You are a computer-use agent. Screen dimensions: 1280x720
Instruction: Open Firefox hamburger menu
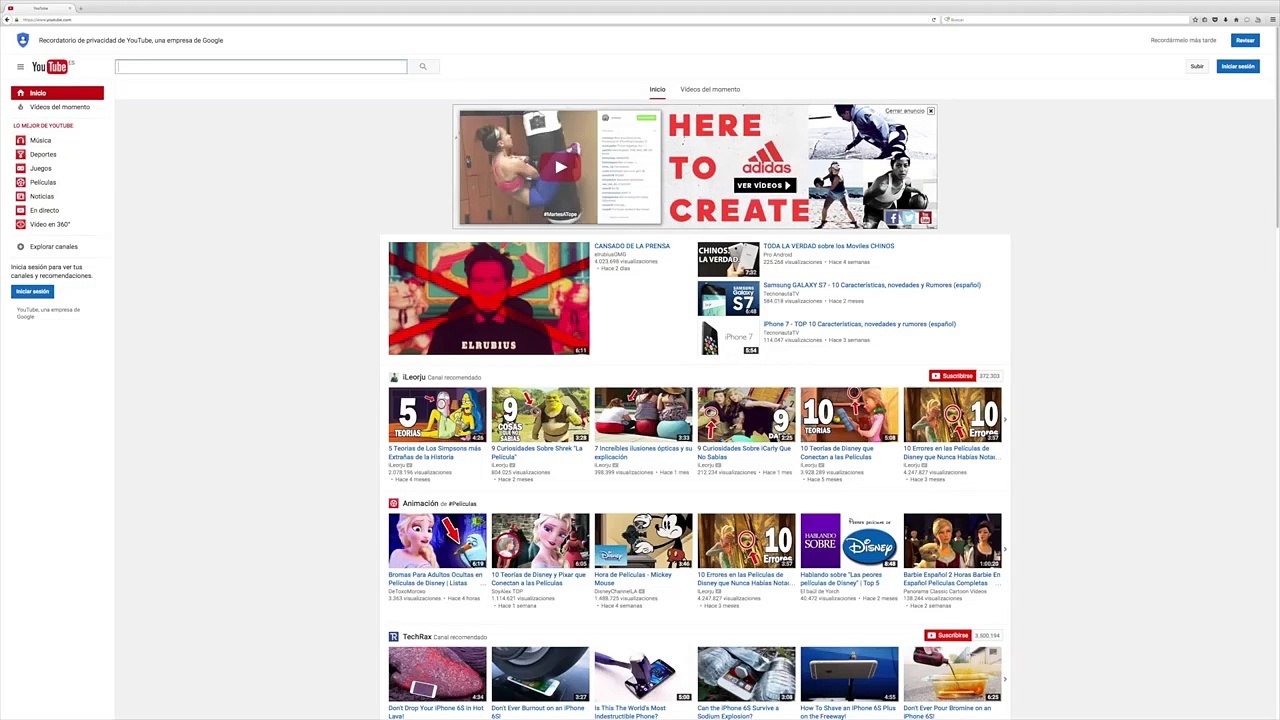1272,19
